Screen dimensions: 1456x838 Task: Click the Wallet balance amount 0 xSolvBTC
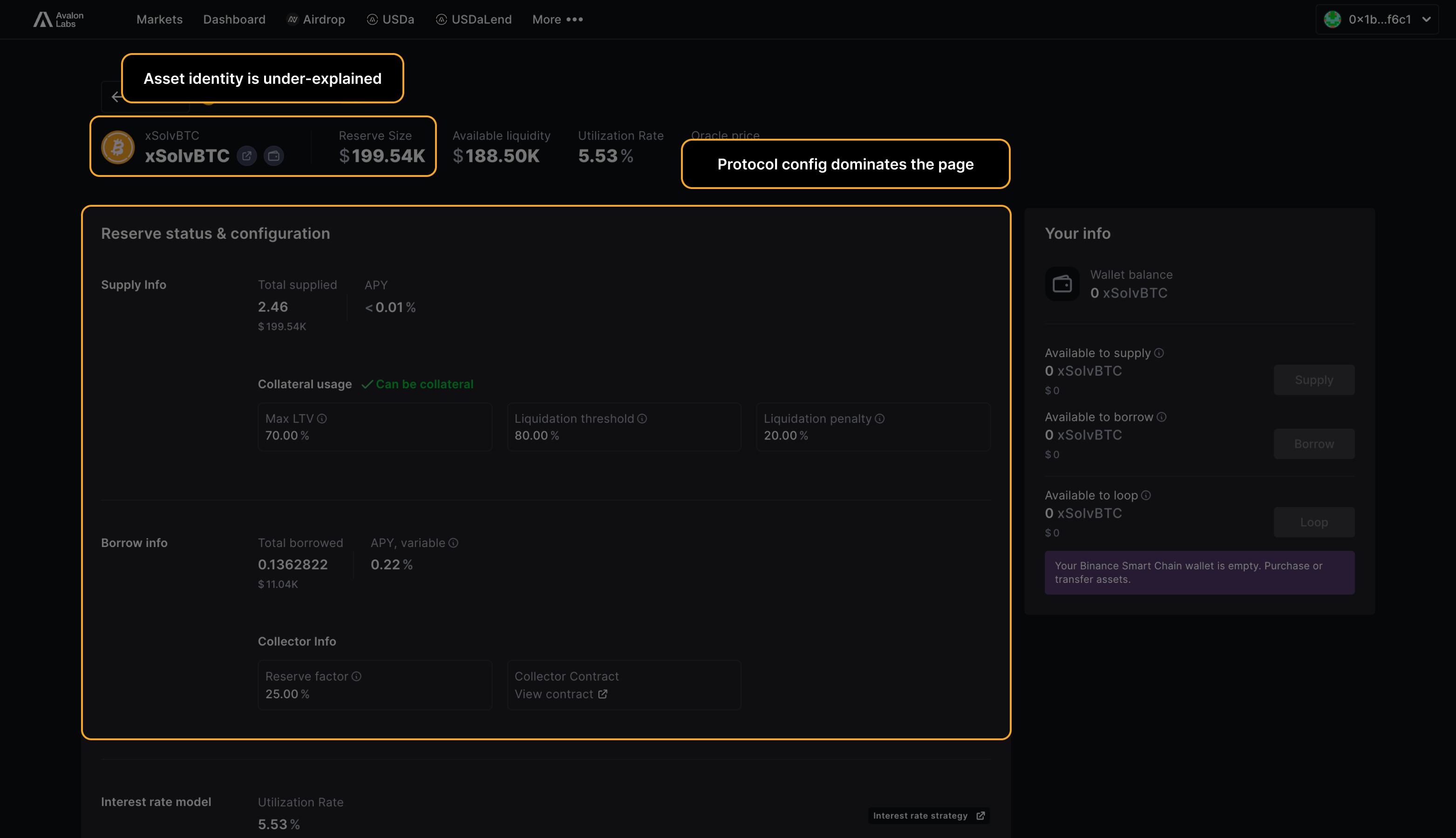pos(1129,293)
